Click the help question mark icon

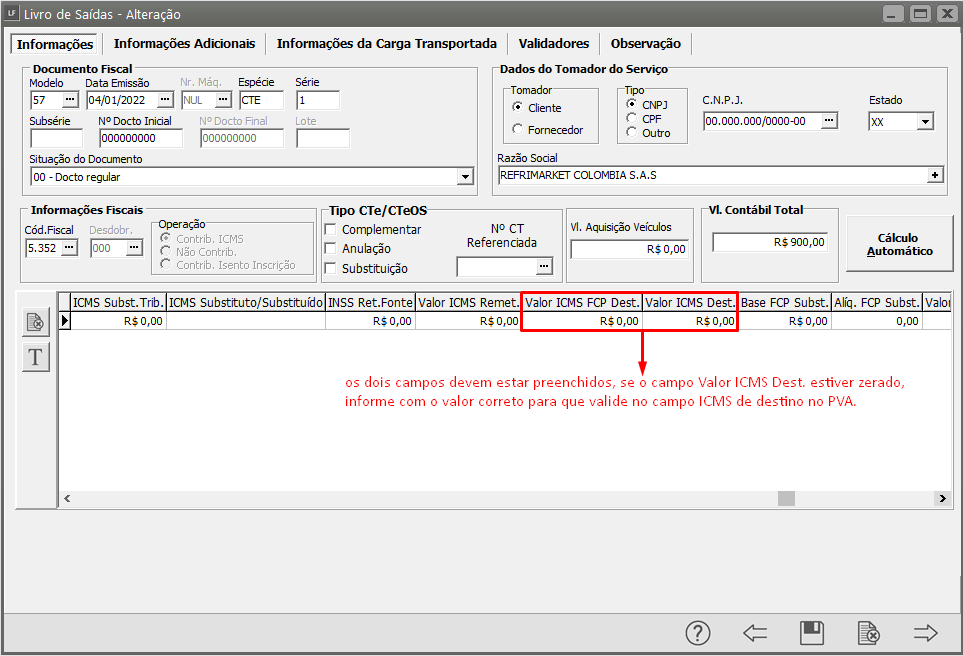697,633
